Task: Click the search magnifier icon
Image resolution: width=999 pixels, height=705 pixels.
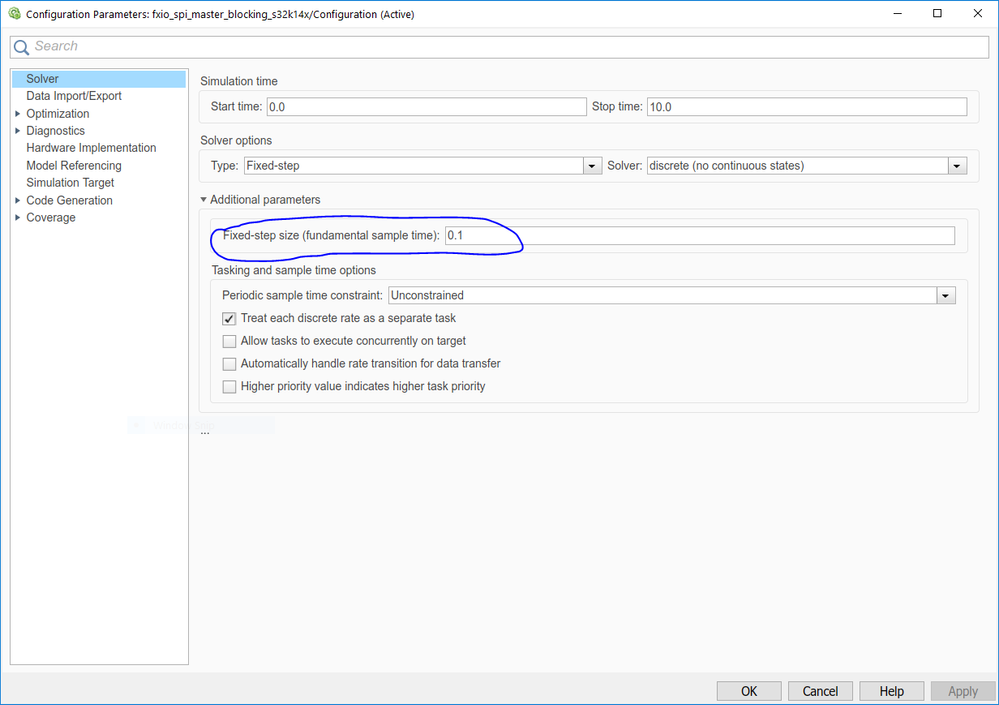Action: pos(21,47)
